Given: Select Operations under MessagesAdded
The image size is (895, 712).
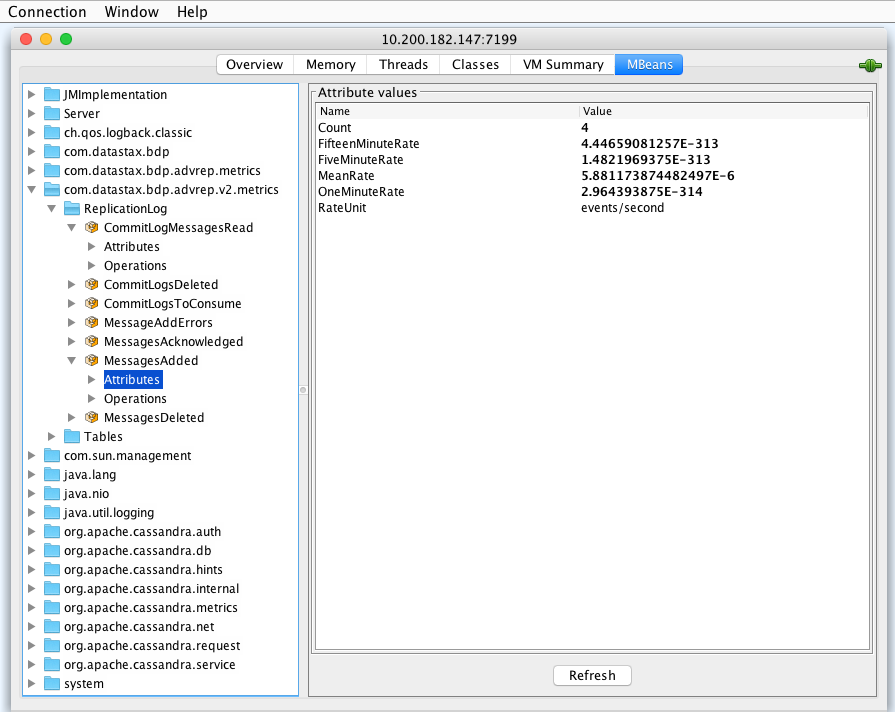Looking at the screenshot, I should click(x=135, y=398).
